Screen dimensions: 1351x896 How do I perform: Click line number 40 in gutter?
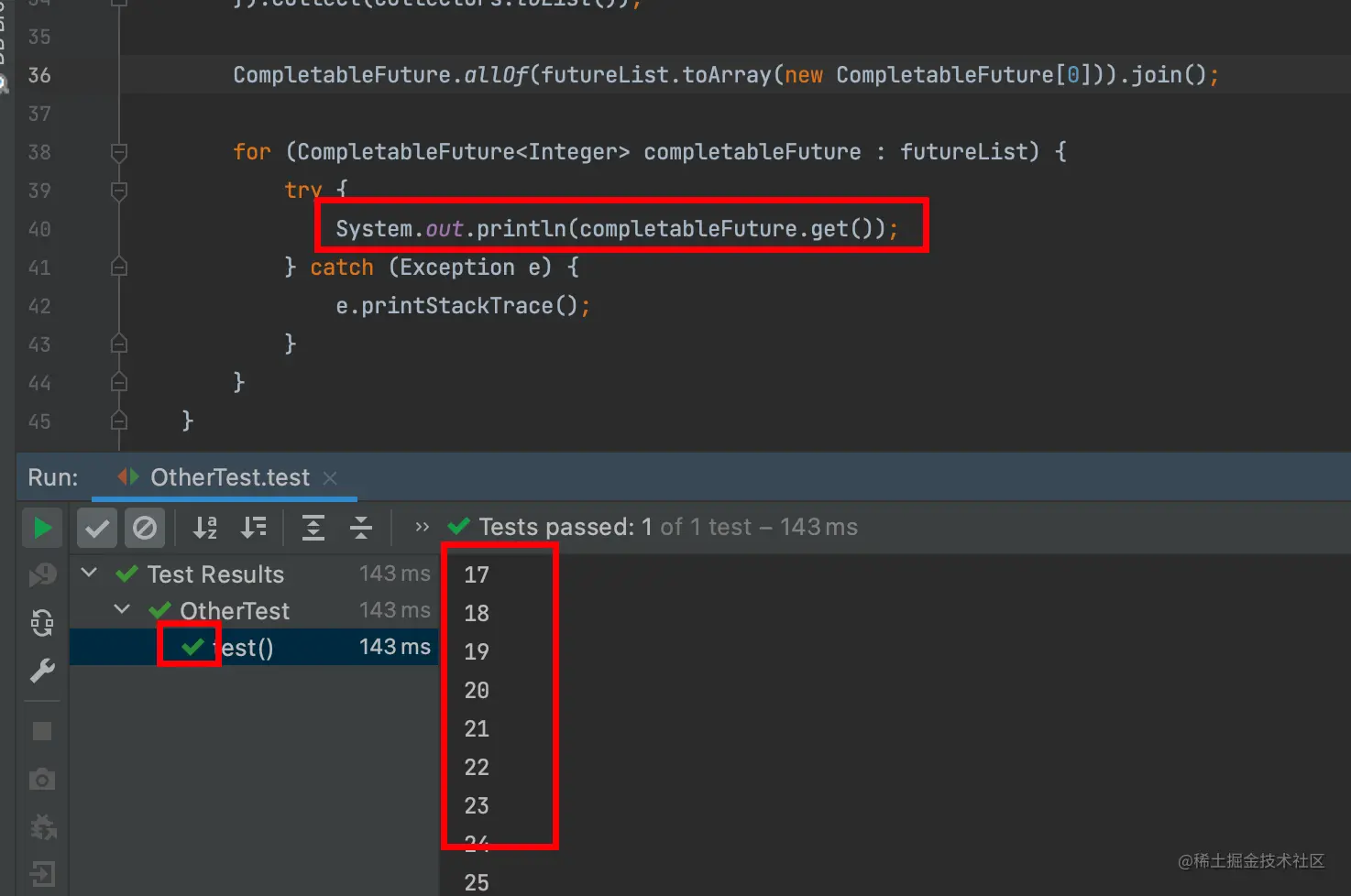[39, 229]
